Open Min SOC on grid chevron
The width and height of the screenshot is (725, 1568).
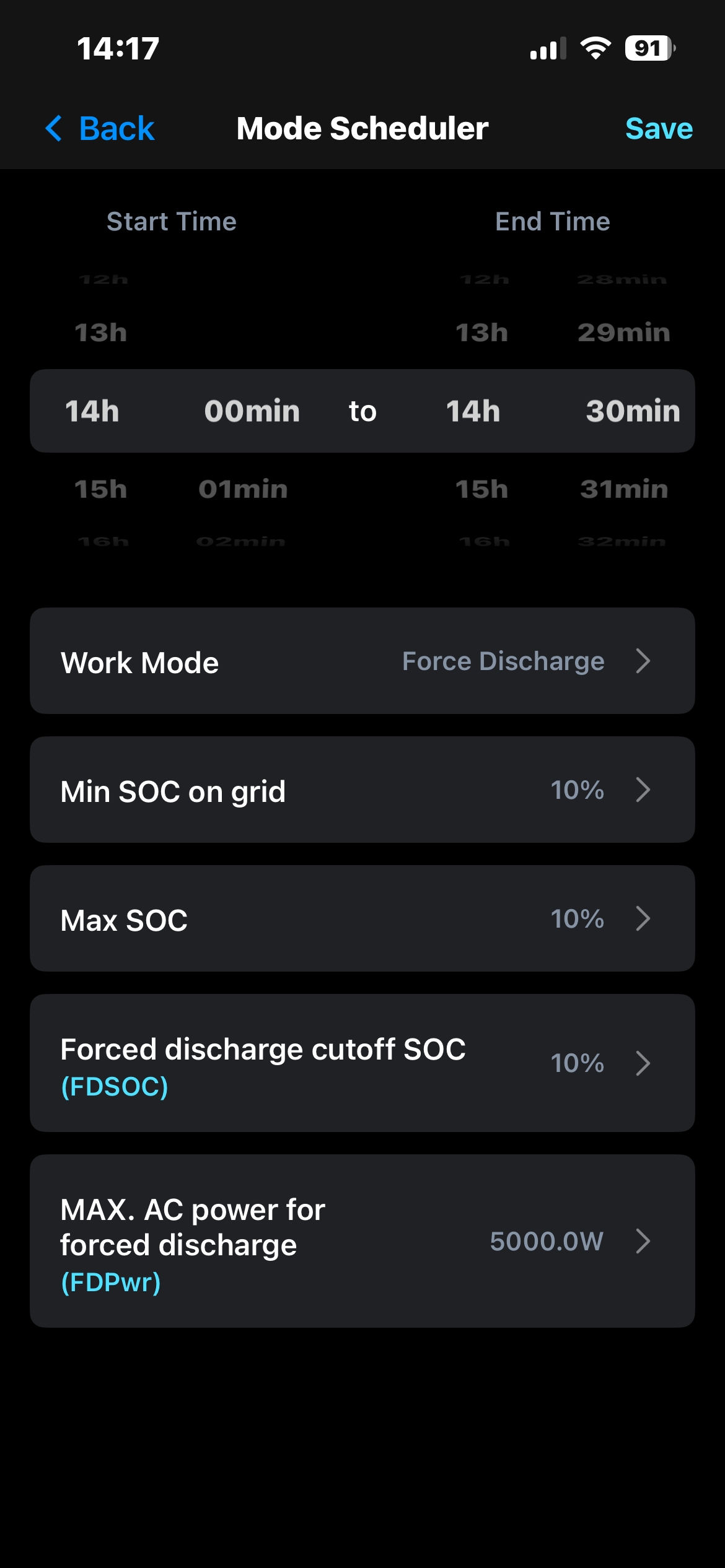click(643, 790)
